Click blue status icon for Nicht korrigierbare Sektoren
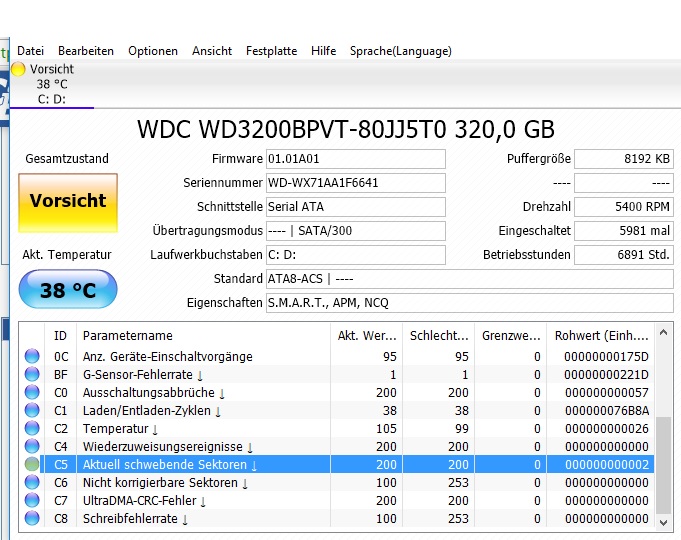This screenshot has width=681, height=540. [x=32, y=483]
